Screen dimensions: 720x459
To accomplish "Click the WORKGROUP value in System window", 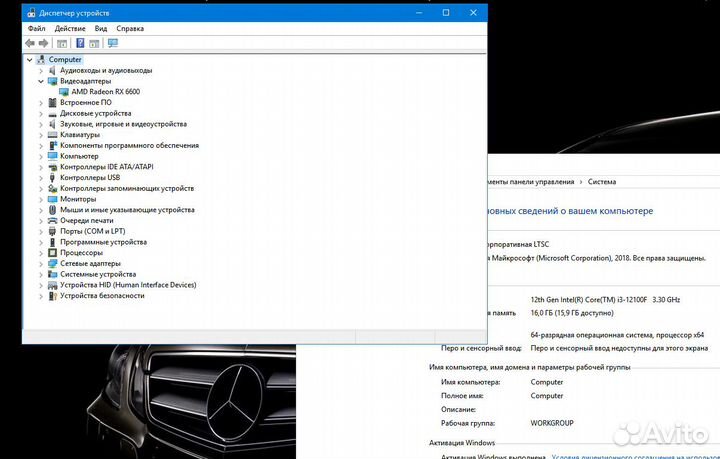I will coord(552,423).
